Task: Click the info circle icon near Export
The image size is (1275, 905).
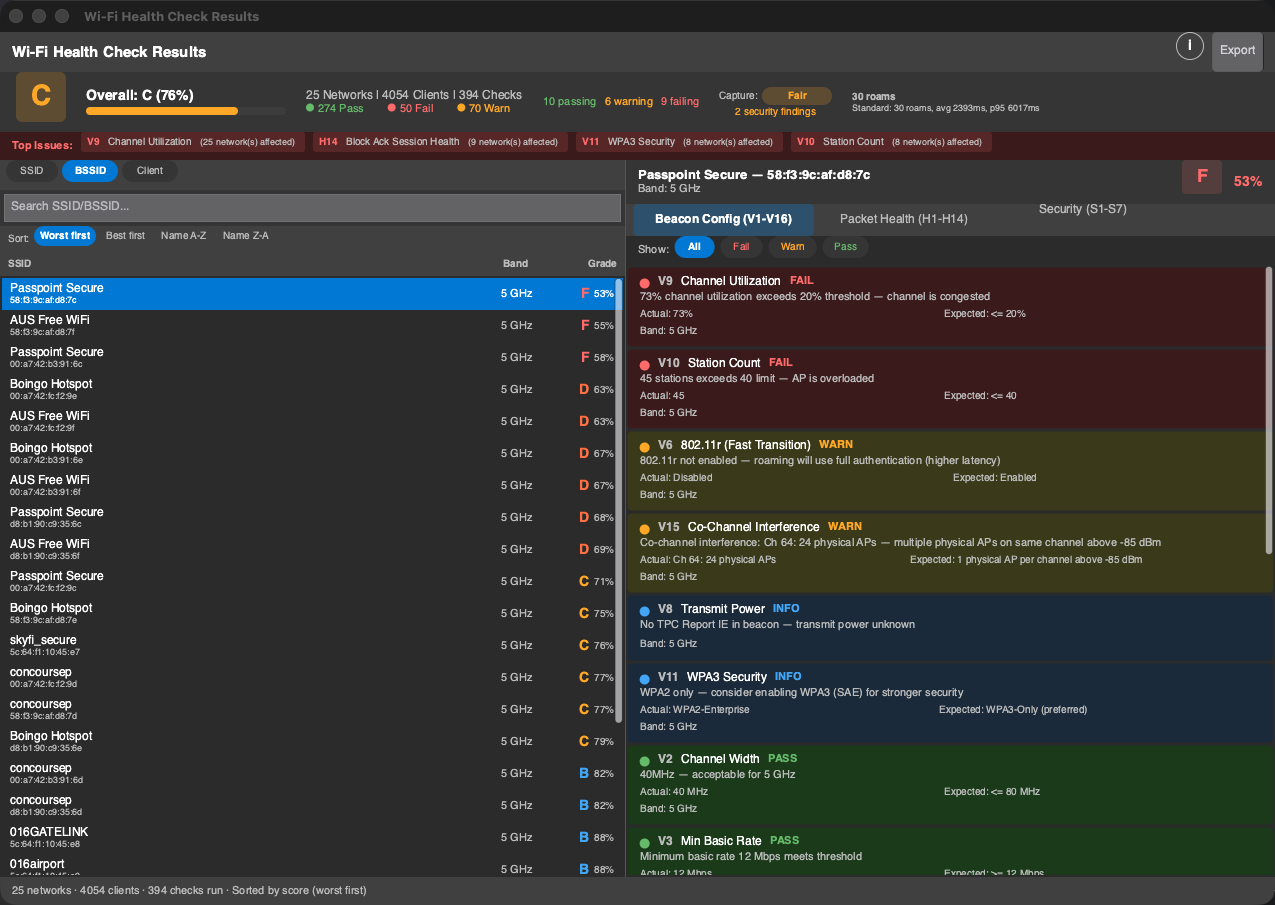Action: coord(1189,46)
